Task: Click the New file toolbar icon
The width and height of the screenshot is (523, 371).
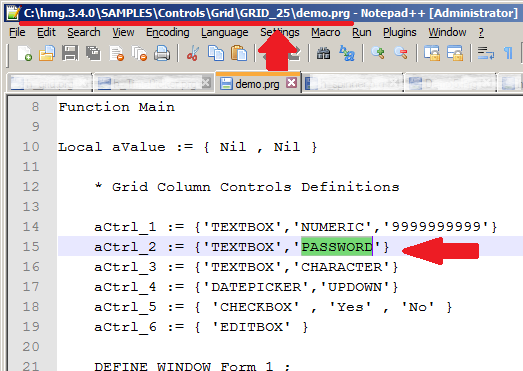Action: [x=25, y=53]
